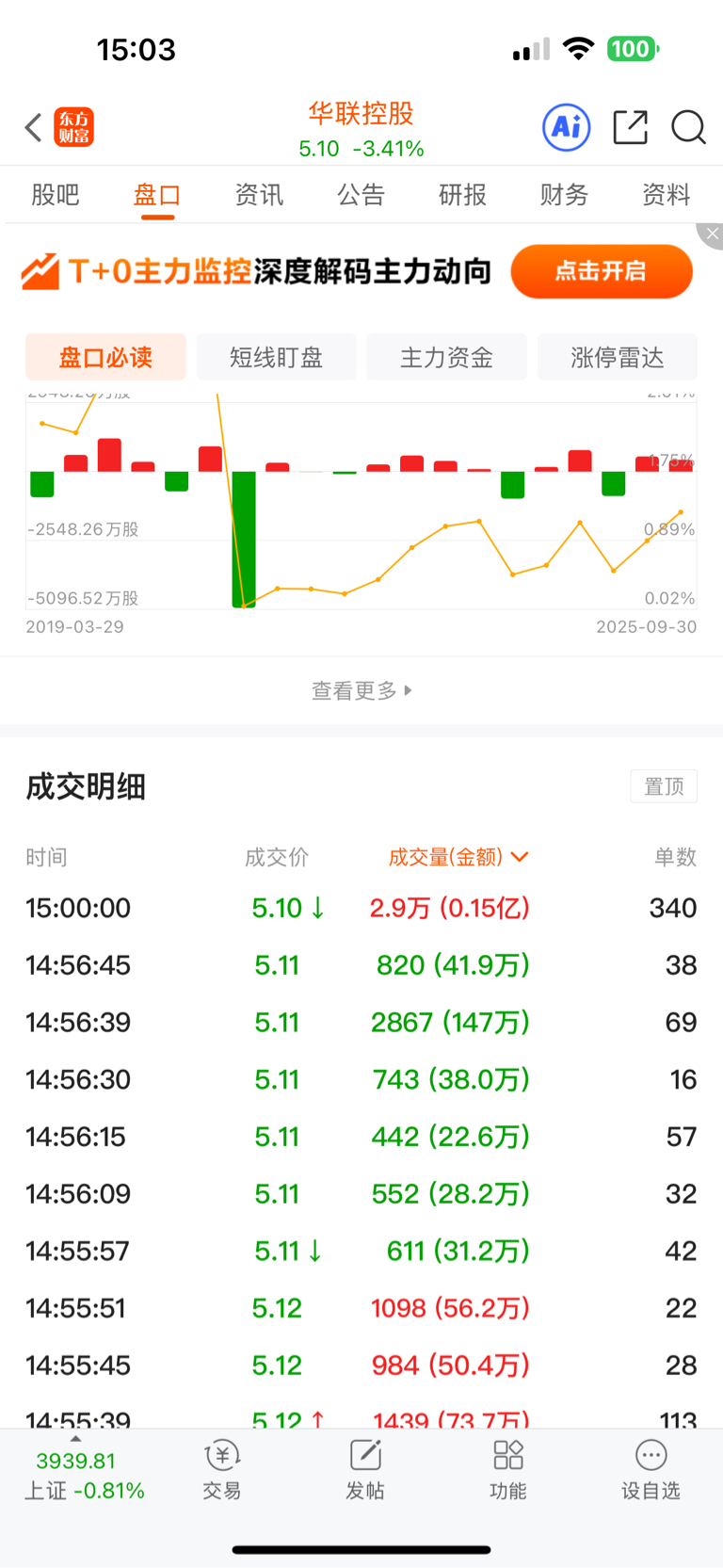723x1568 pixels.
Task: Click the 成交明细 section heading
Action: pyautogui.click(x=86, y=786)
